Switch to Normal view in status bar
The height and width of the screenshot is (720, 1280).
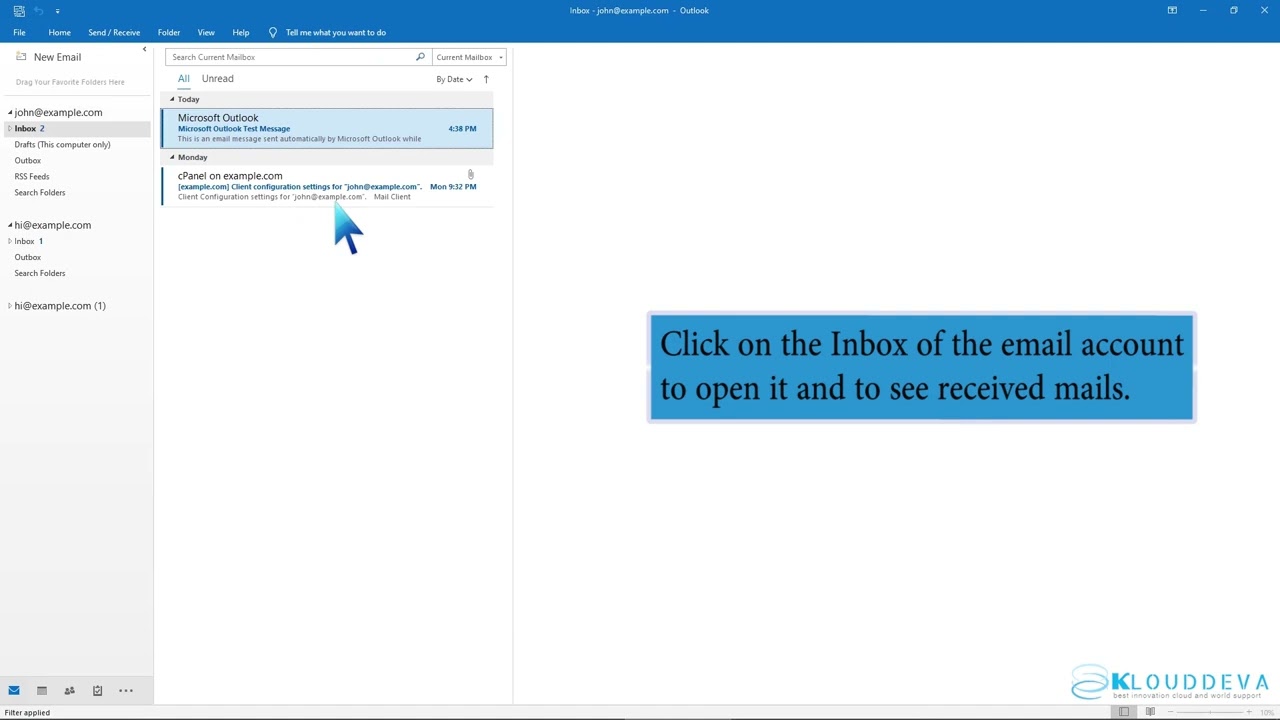click(x=1124, y=712)
